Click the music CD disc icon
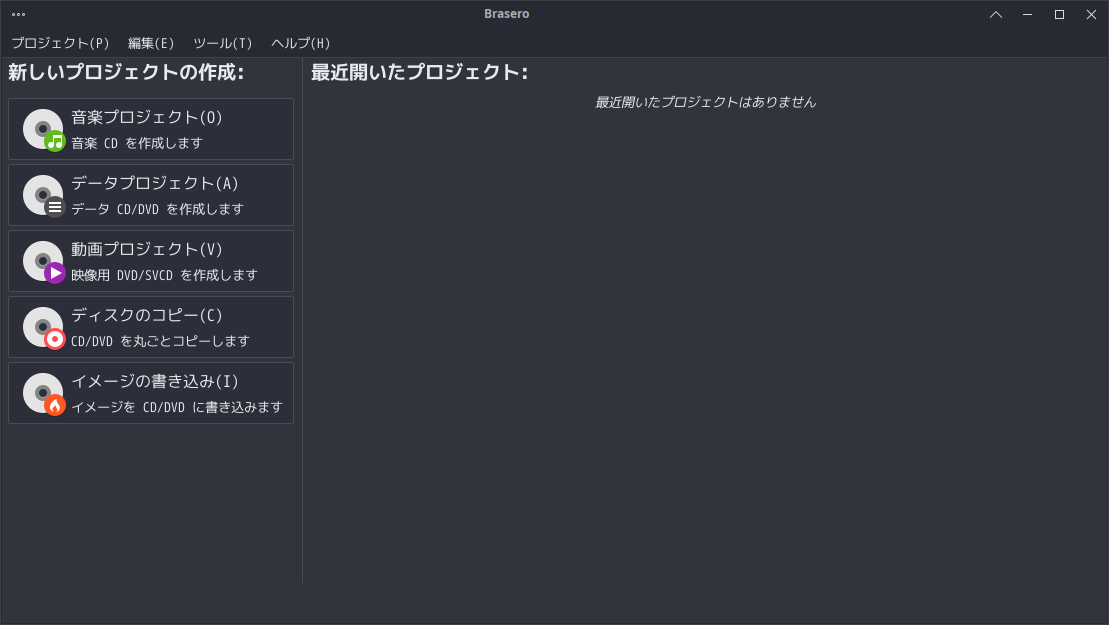Viewport: 1109px width, 625px height. (43, 130)
